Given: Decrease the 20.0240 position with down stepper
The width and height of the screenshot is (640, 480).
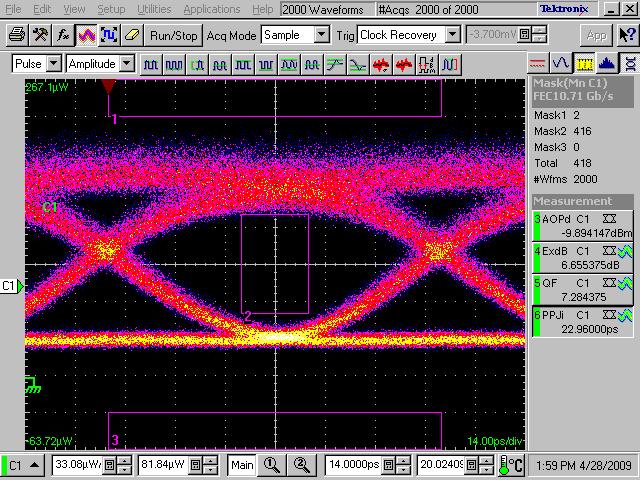Looking at the screenshot, I should [x=486, y=469].
